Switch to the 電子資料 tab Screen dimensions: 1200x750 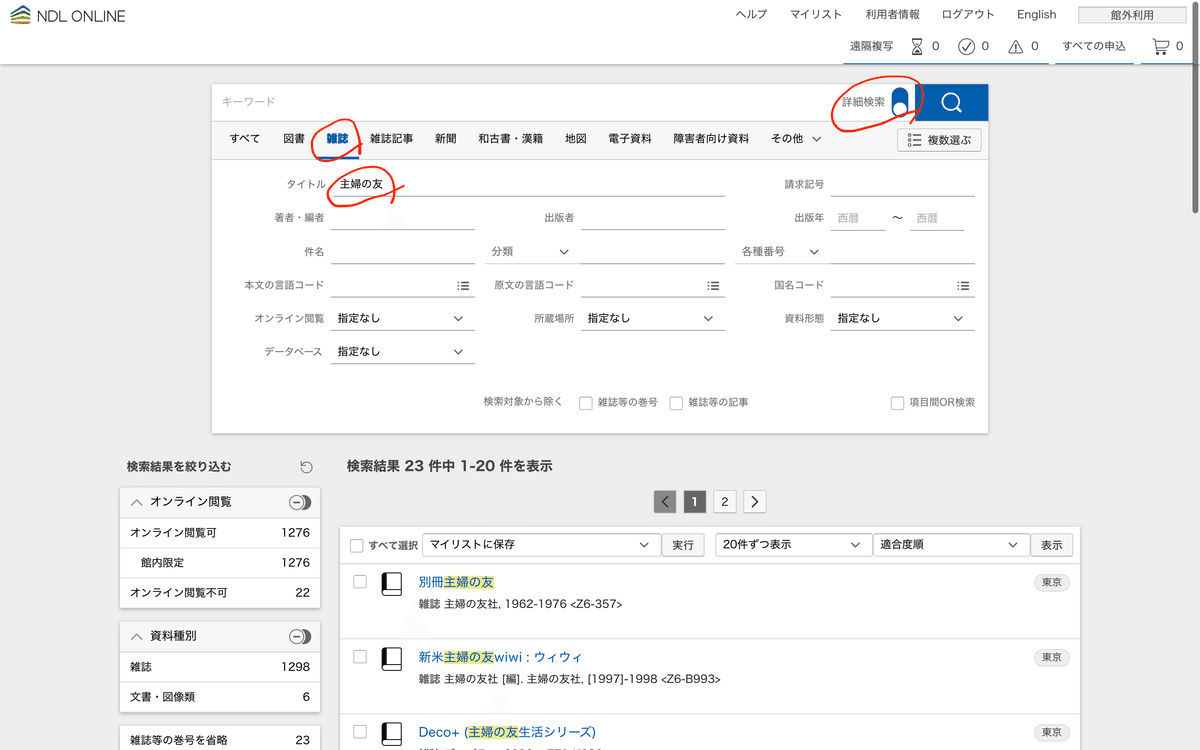pyautogui.click(x=630, y=139)
